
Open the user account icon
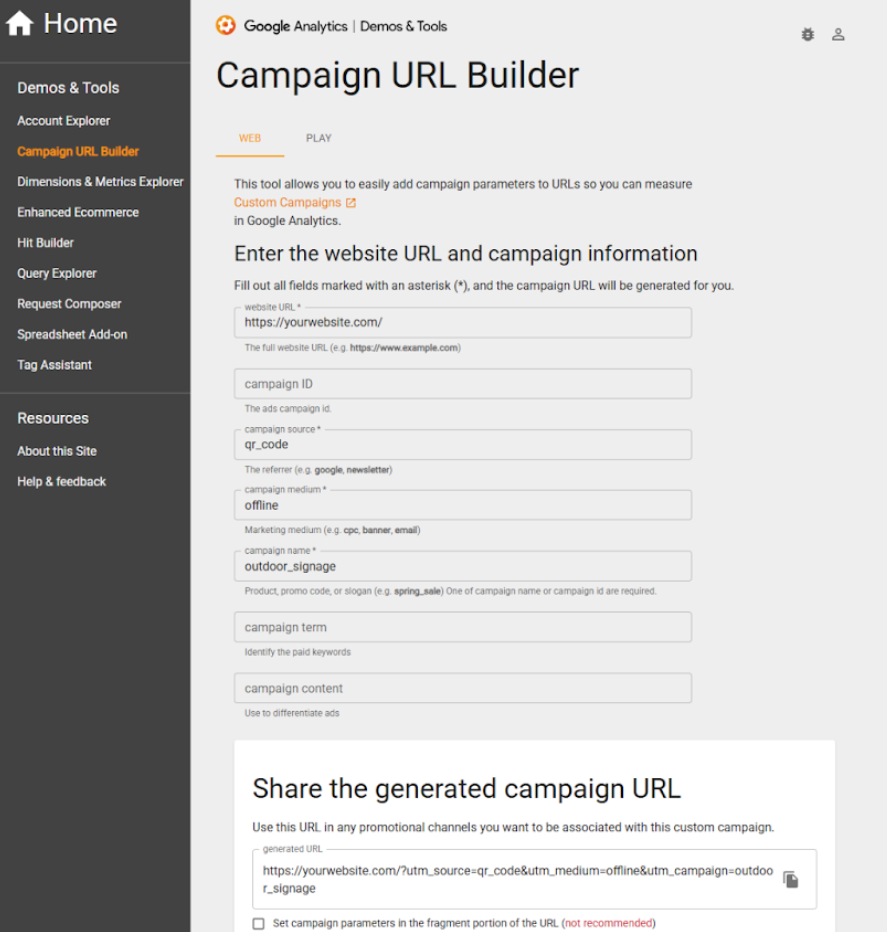[x=838, y=34]
